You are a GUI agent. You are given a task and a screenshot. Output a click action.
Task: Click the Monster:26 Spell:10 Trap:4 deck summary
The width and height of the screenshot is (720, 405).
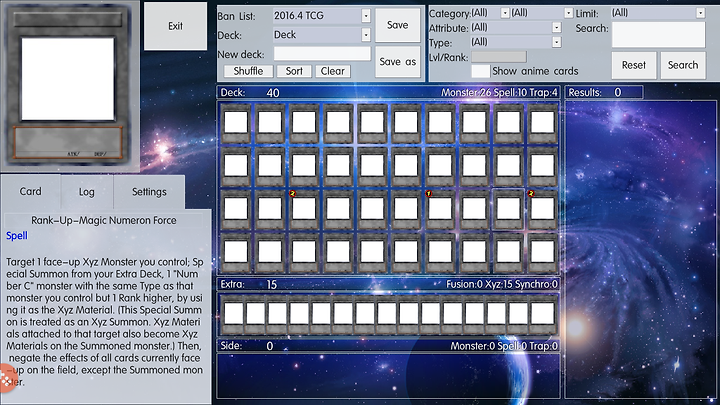pyautogui.click(x=499, y=93)
